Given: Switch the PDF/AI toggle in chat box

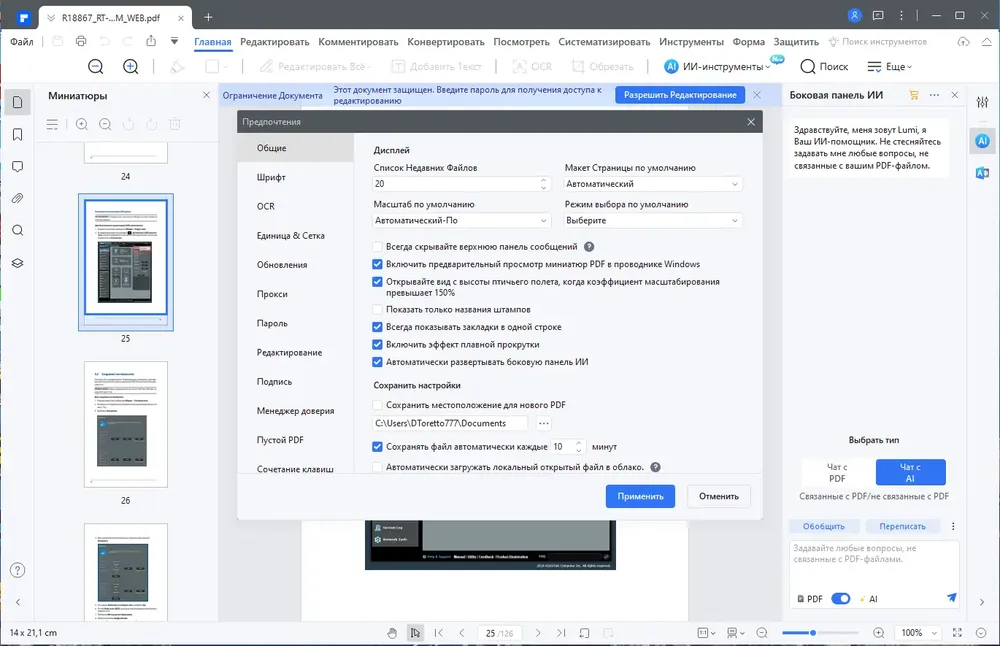Looking at the screenshot, I should pyautogui.click(x=841, y=599).
